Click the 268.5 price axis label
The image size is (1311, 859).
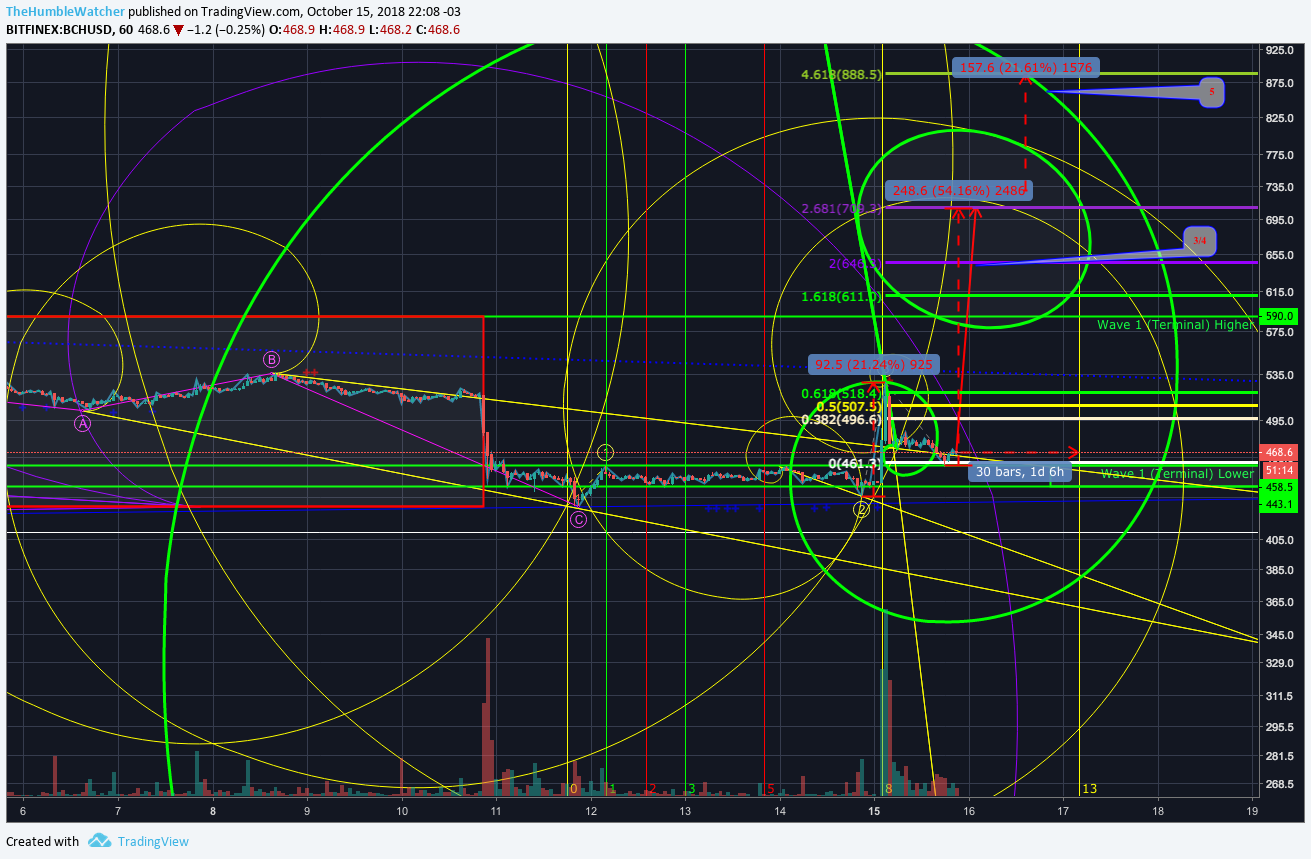pyautogui.click(x=1281, y=784)
